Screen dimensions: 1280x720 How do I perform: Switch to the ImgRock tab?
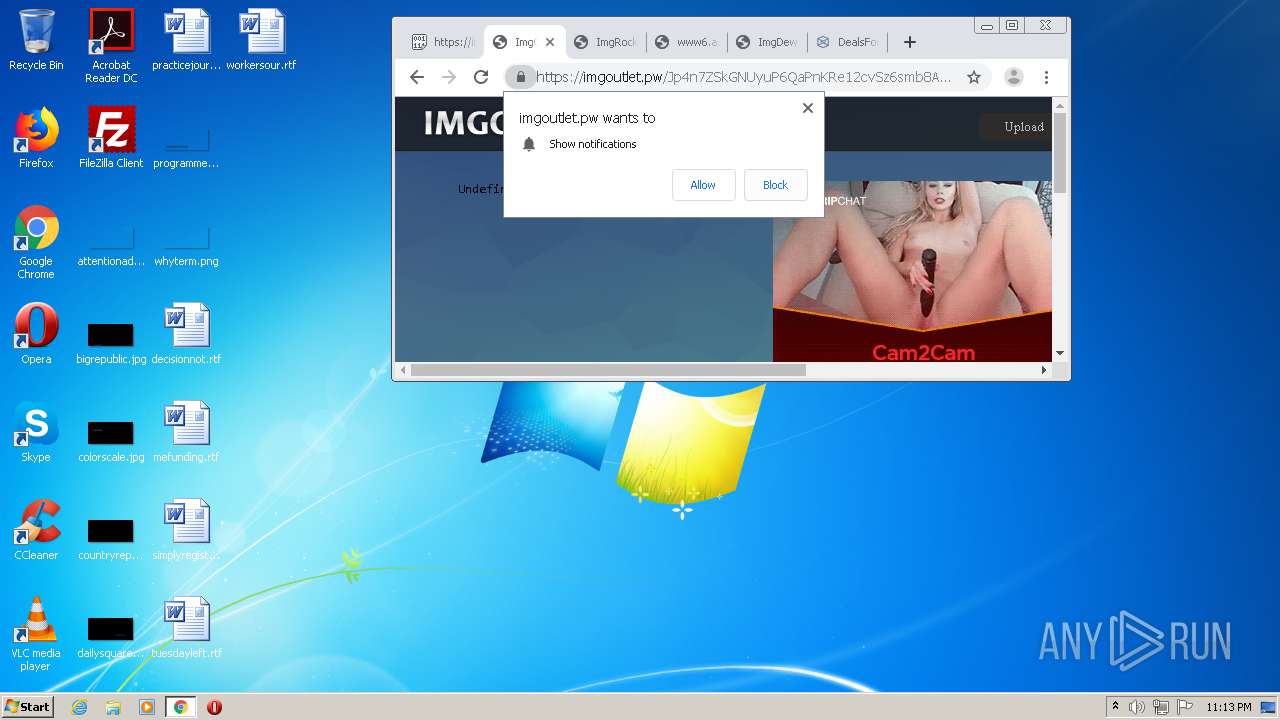606,42
